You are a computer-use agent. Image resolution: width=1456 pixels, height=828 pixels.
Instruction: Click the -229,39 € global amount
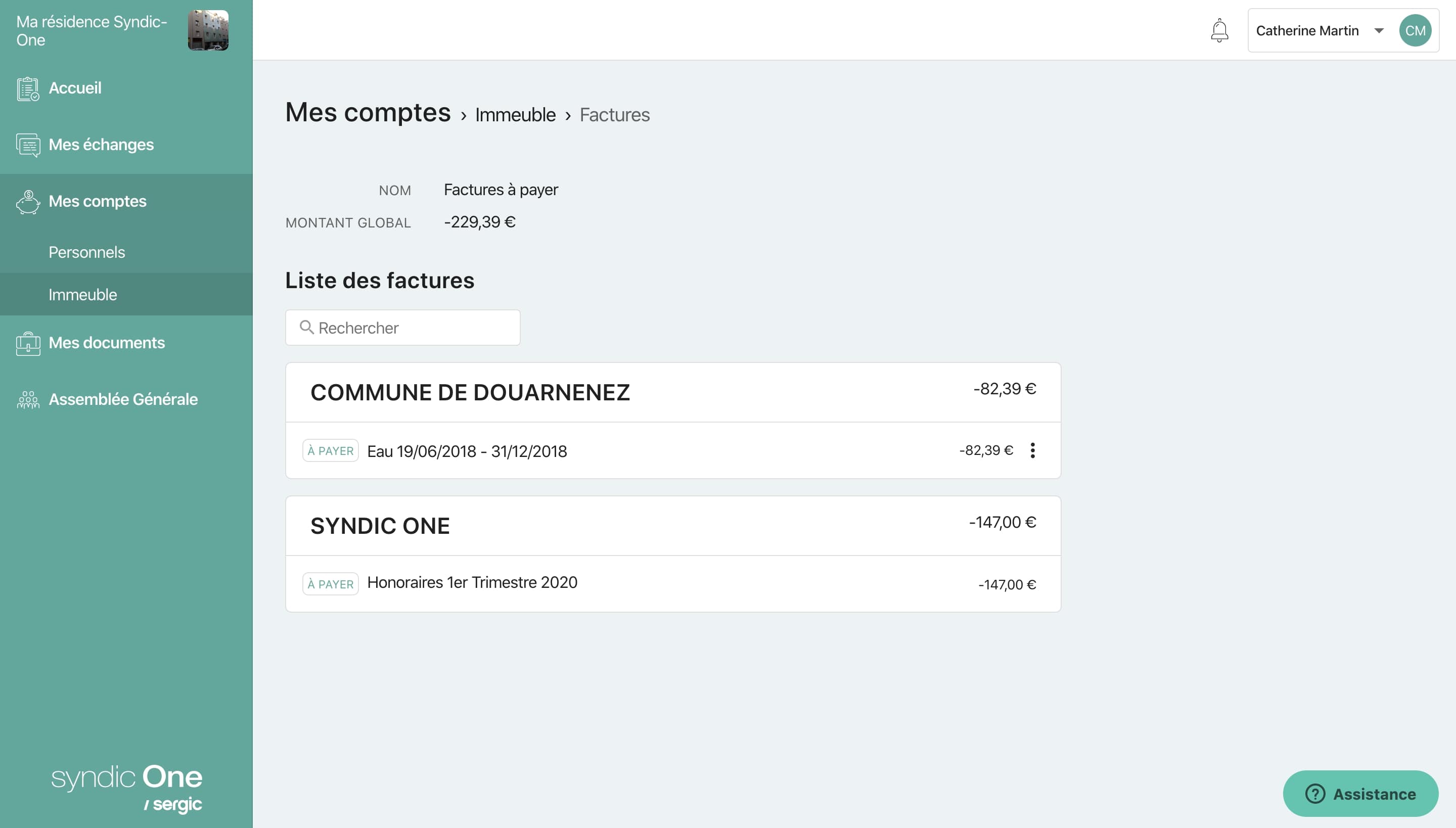(x=479, y=222)
